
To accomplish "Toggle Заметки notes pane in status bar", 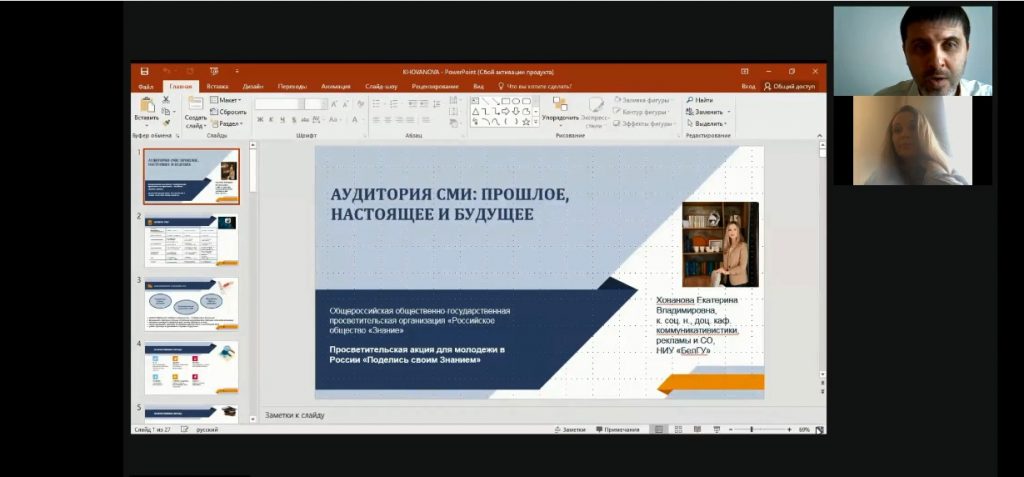I will point(569,429).
